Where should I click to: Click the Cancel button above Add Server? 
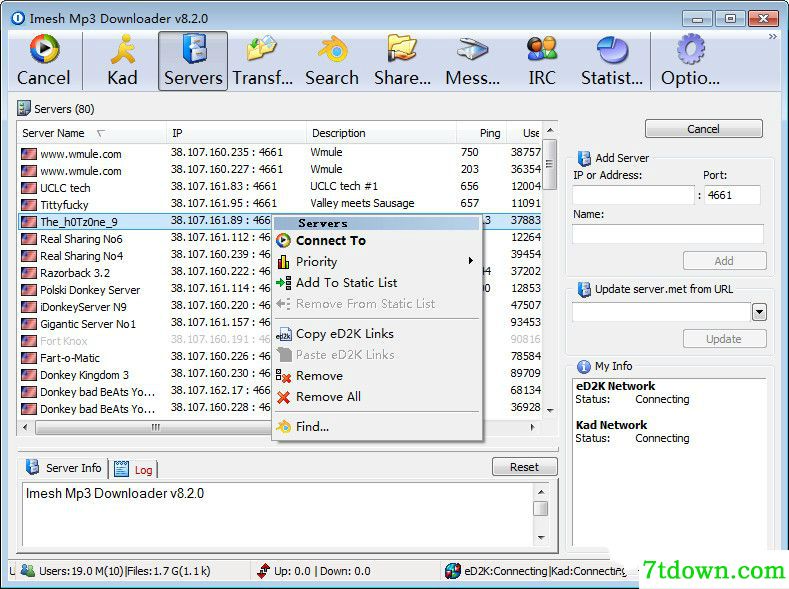(703, 129)
